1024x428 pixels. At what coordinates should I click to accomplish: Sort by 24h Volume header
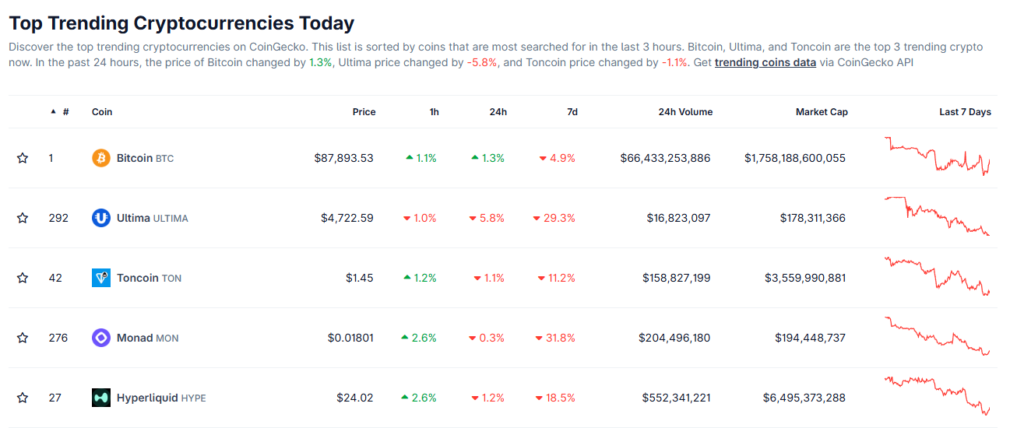tap(685, 112)
